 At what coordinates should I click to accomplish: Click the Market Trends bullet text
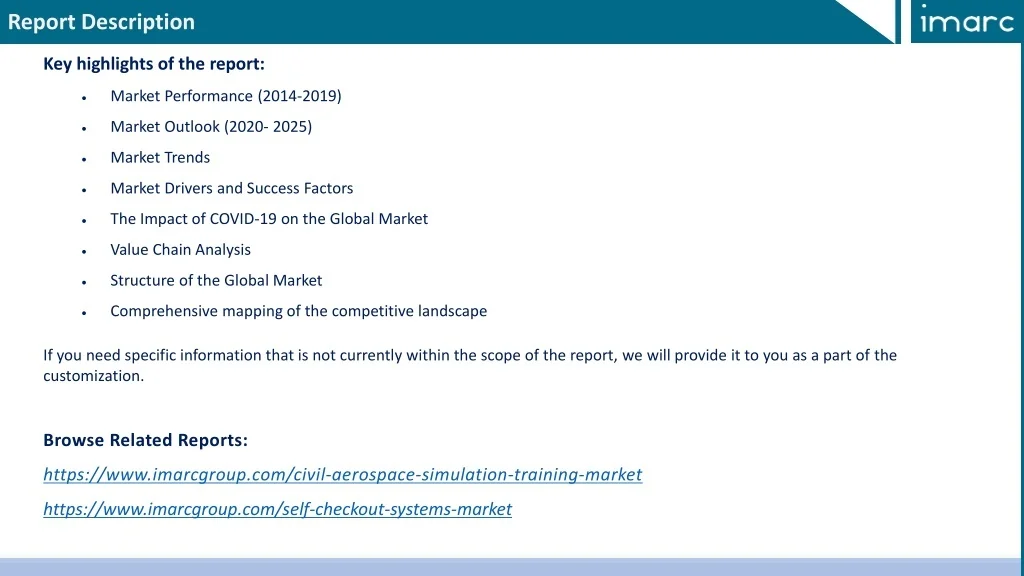coord(160,157)
